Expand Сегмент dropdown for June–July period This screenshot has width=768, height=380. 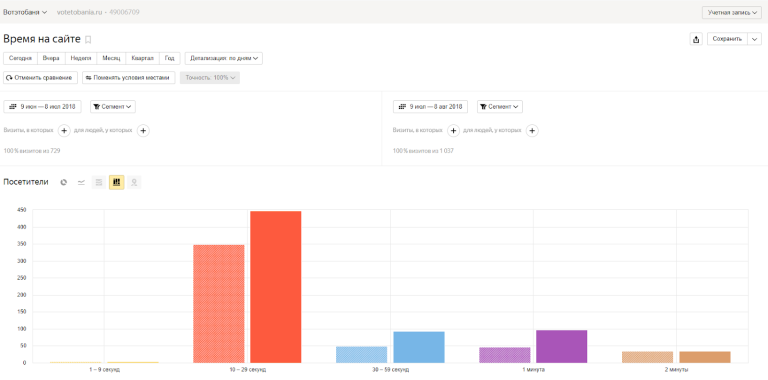113,106
